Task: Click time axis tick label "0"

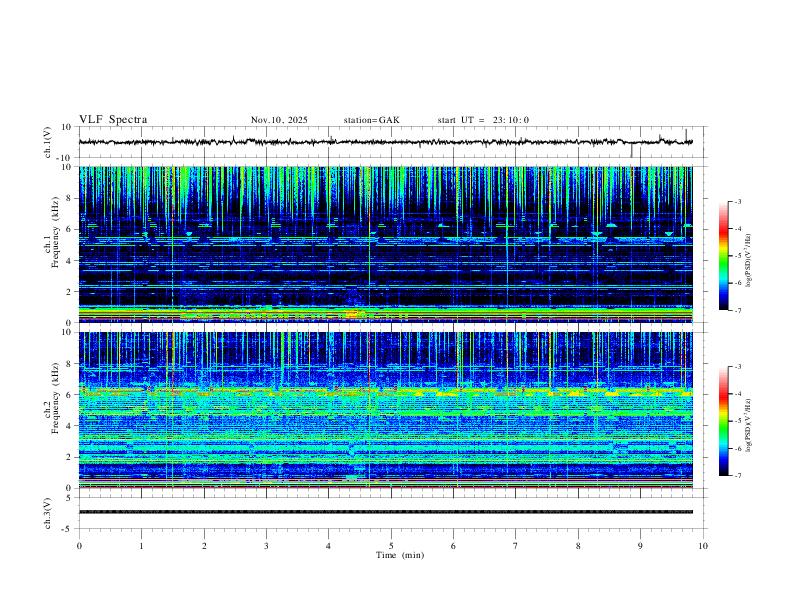Action: [x=79, y=546]
